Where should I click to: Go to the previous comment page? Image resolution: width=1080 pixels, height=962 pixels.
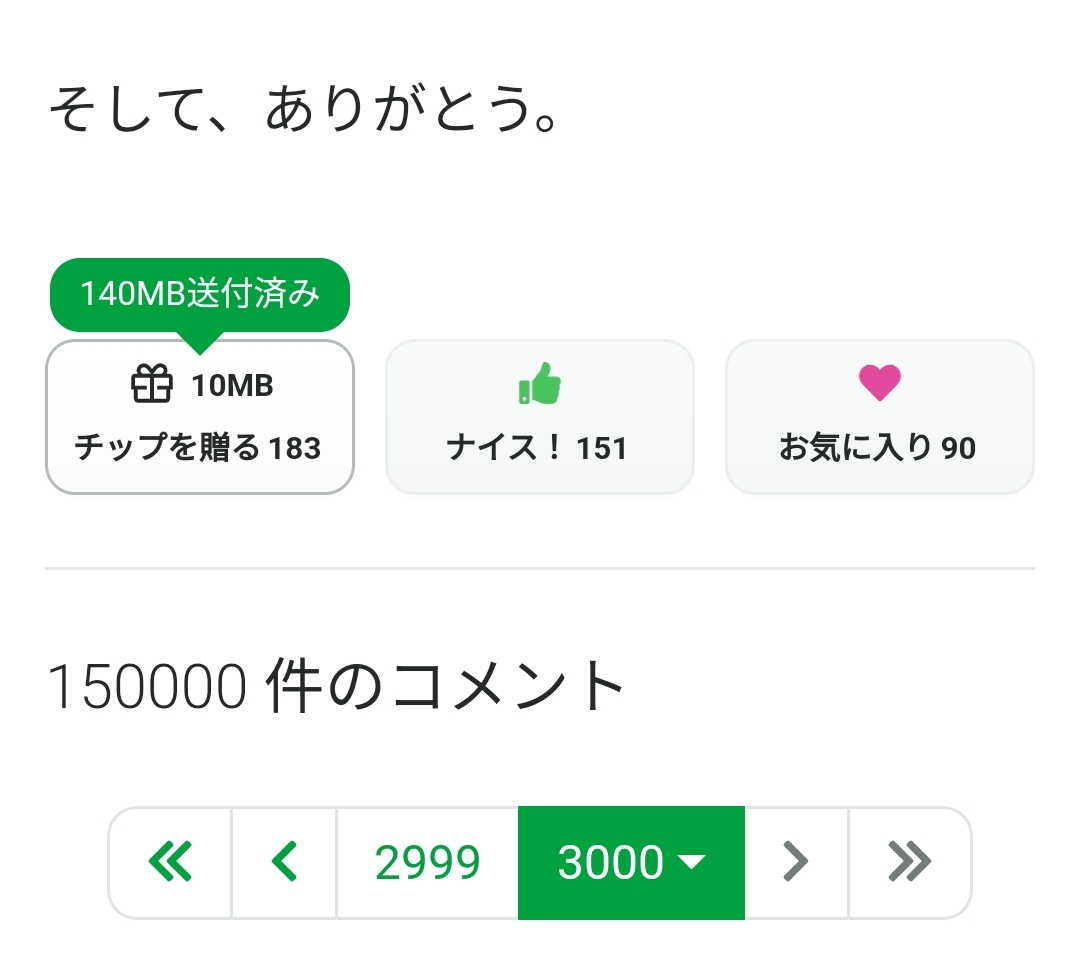click(x=285, y=862)
